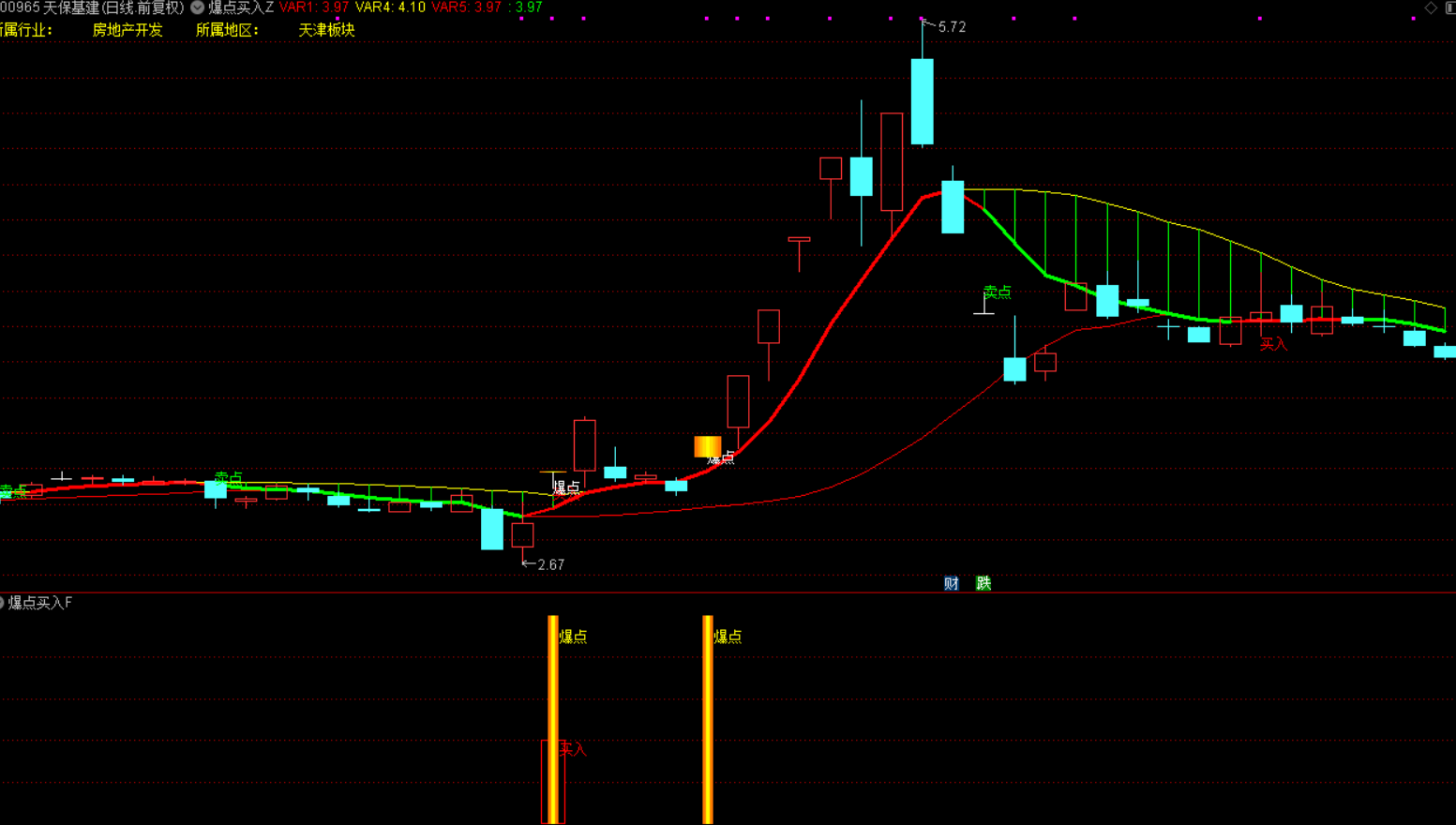Select the stock title 天保基建(日线.前复权)
Viewport: 1456px width, 825px height.
tap(113, 7)
